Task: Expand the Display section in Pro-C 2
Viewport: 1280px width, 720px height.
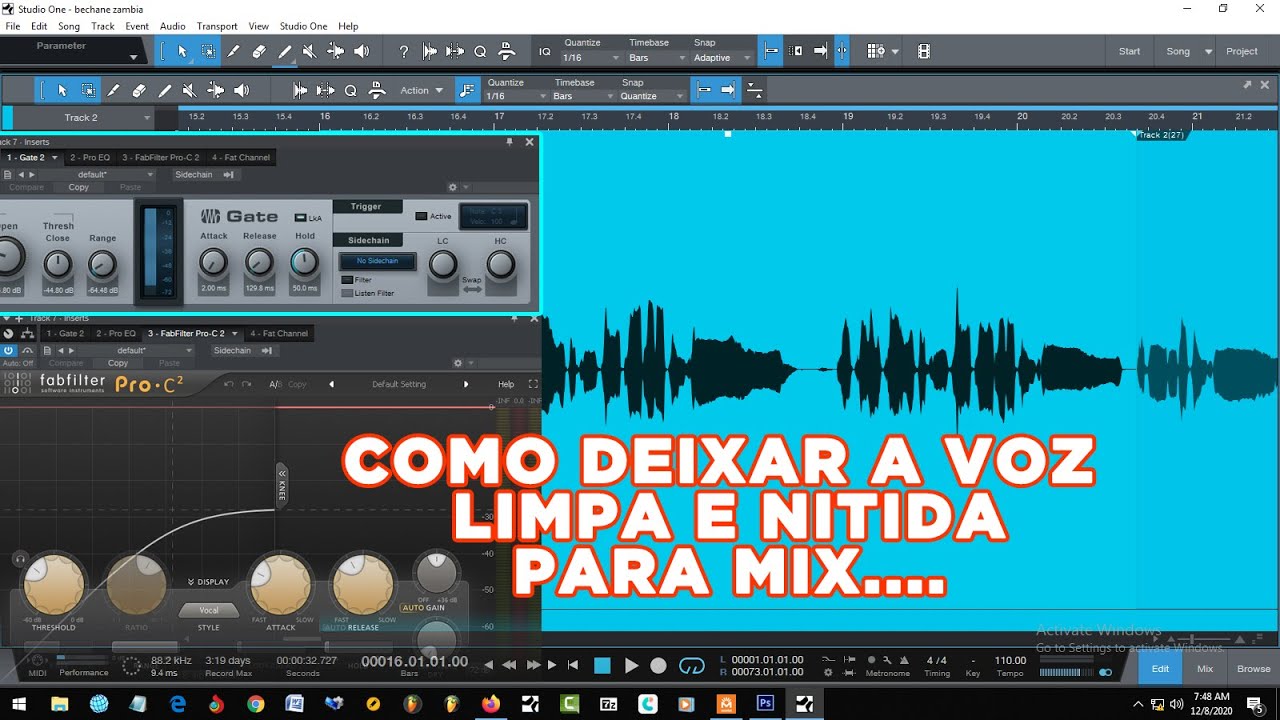Action: (208, 581)
